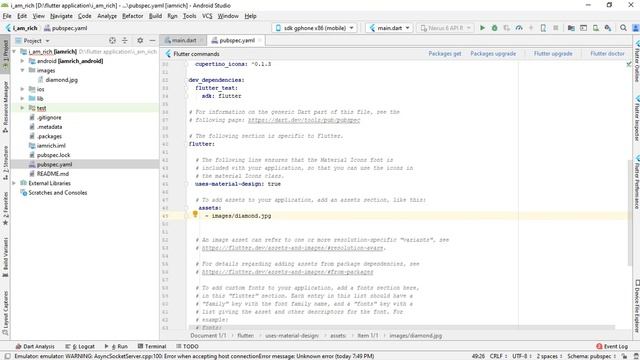The height and width of the screenshot is (360, 640).
Task: Open AVD Manager icon in toolbar
Action: (x=596, y=28)
